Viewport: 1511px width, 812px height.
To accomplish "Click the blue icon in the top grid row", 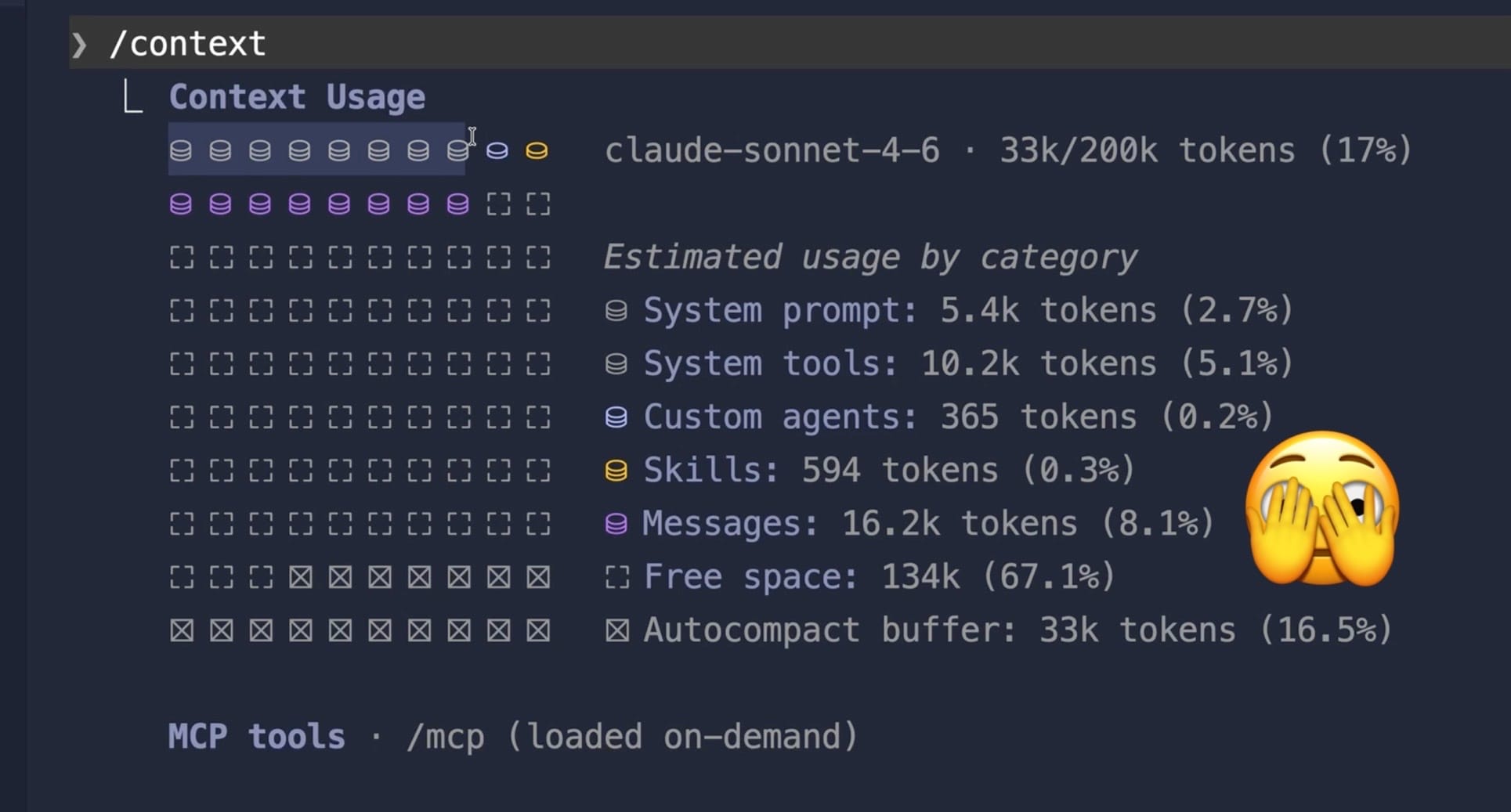I will tap(497, 150).
